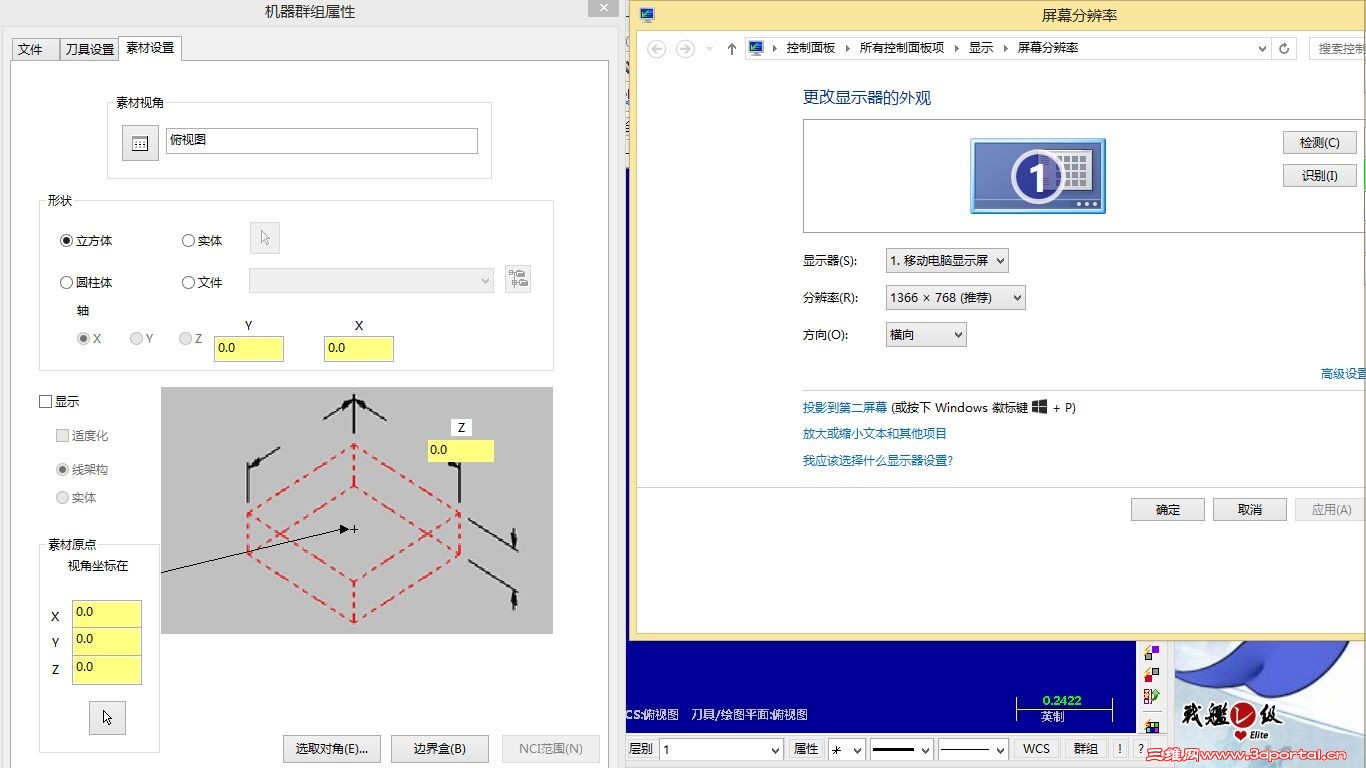
Task: Click the solid-picker arrow icon beside 实体
Action: point(264,238)
